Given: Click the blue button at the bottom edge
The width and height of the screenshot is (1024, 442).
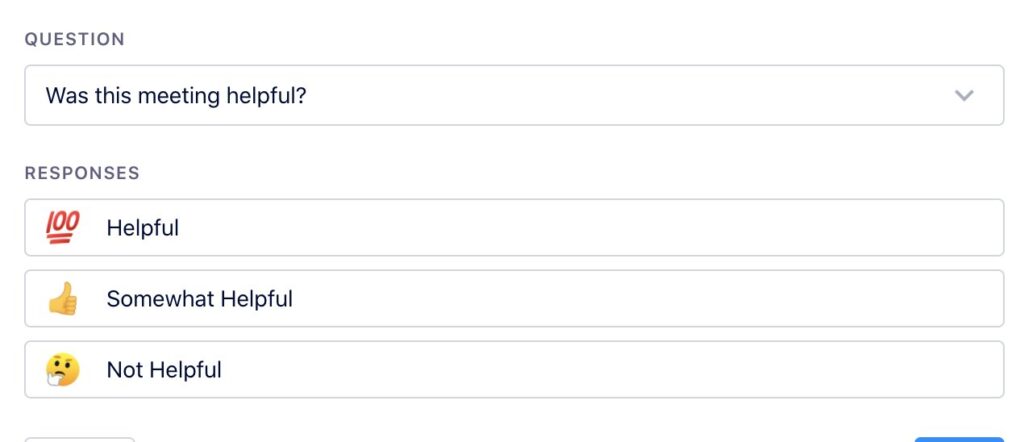Looking at the screenshot, I should coord(959,439).
